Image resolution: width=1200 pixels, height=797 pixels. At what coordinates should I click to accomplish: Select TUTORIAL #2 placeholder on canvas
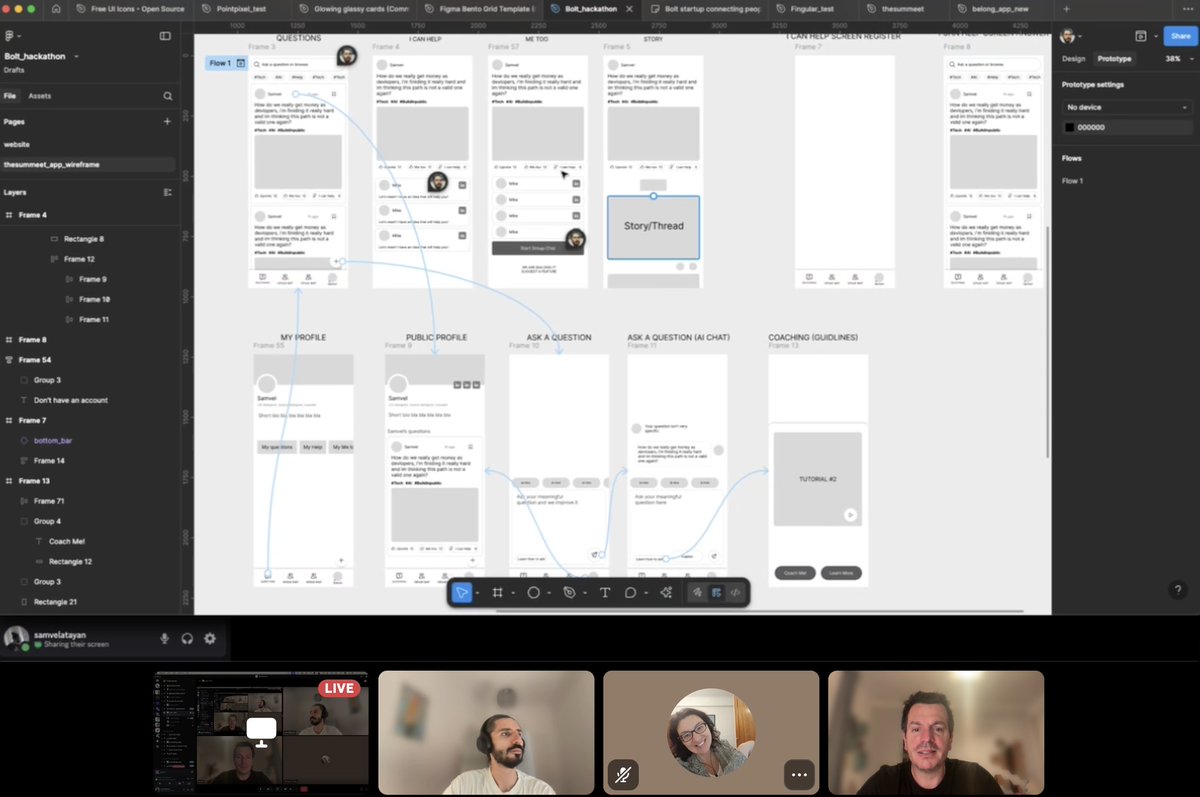click(817, 479)
